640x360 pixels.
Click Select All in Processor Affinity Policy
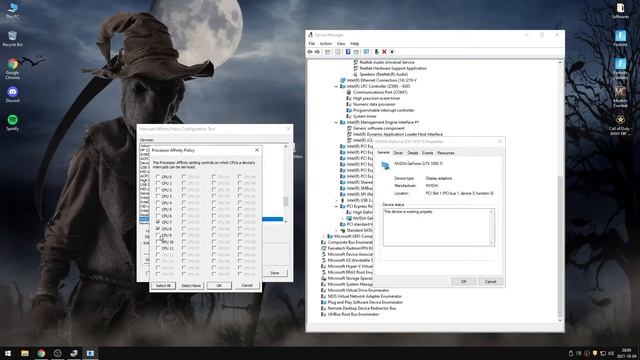(164, 286)
